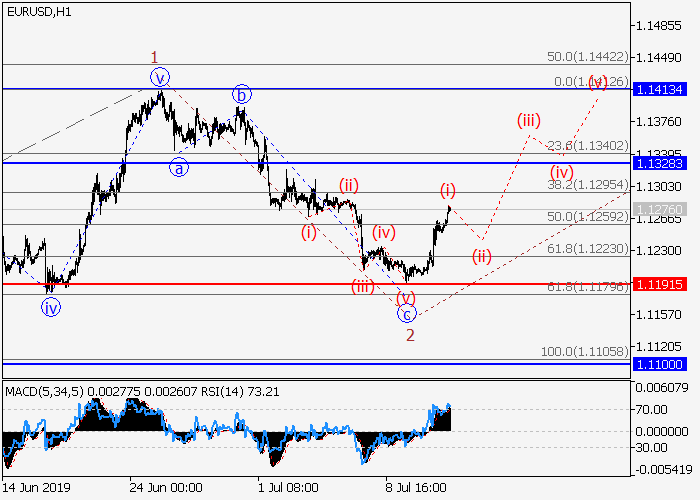Select the blue circled a wave label
700x500 pixels.
click(178, 168)
